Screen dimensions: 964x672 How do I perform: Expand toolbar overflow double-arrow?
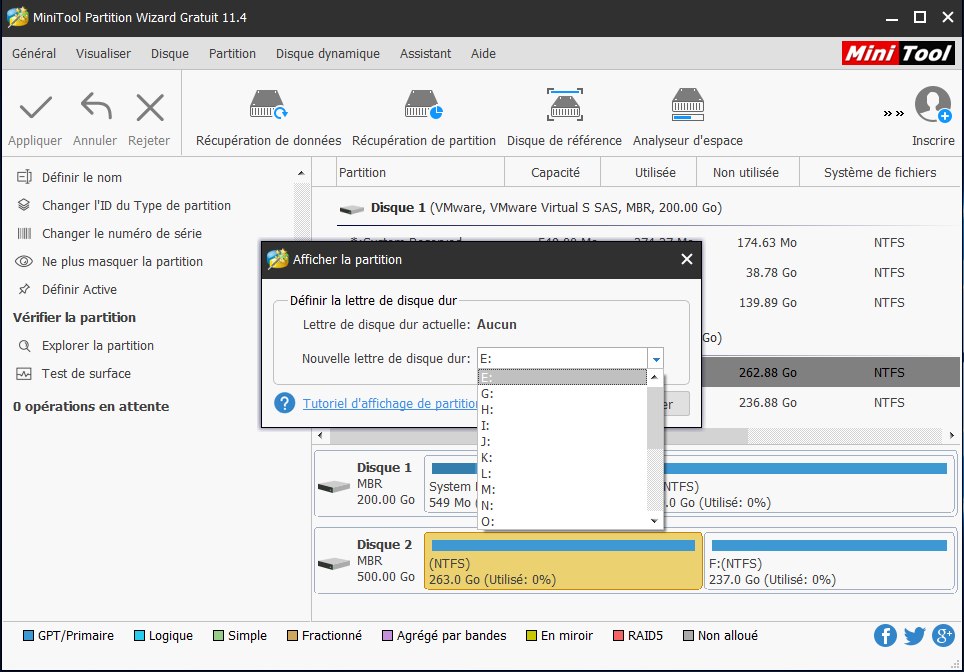[893, 113]
